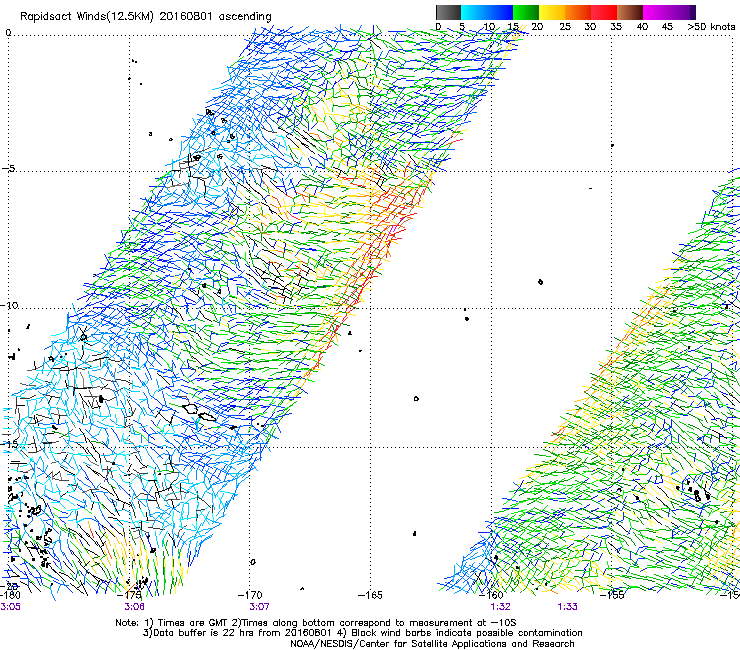
Task: Click the red 30-35 knots color segment
Action: pos(604,12)
